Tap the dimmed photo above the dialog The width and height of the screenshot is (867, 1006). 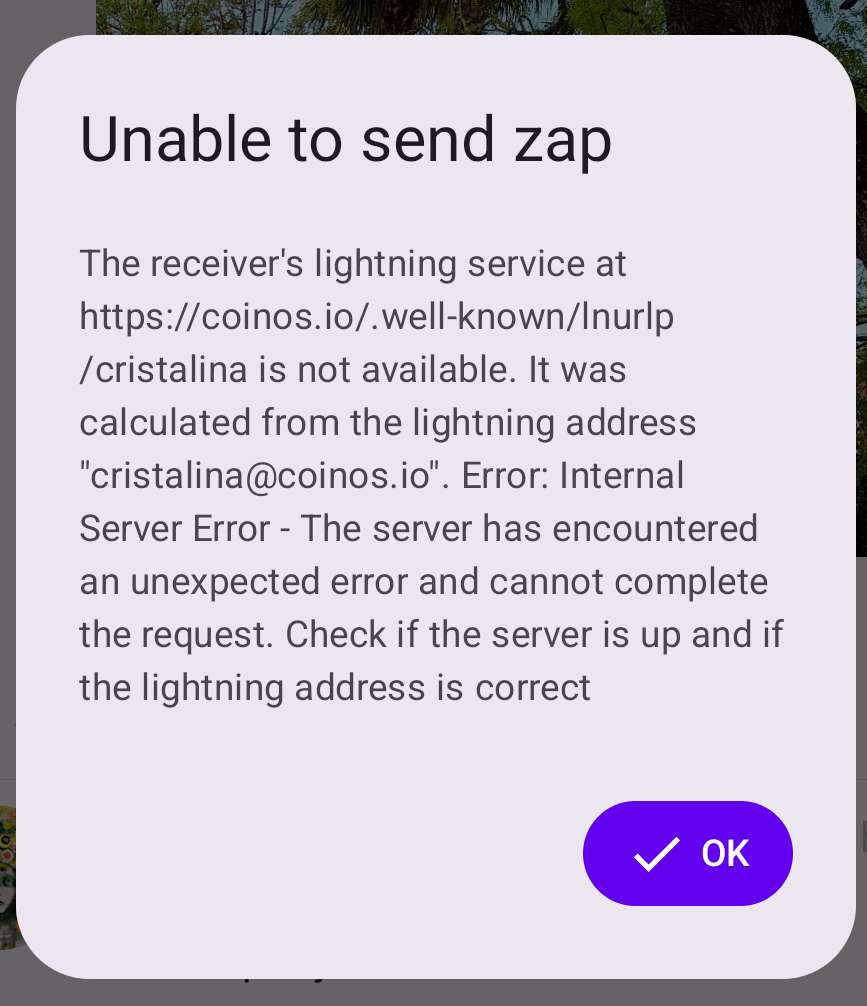pyautogui.click(x=475, y=16)
